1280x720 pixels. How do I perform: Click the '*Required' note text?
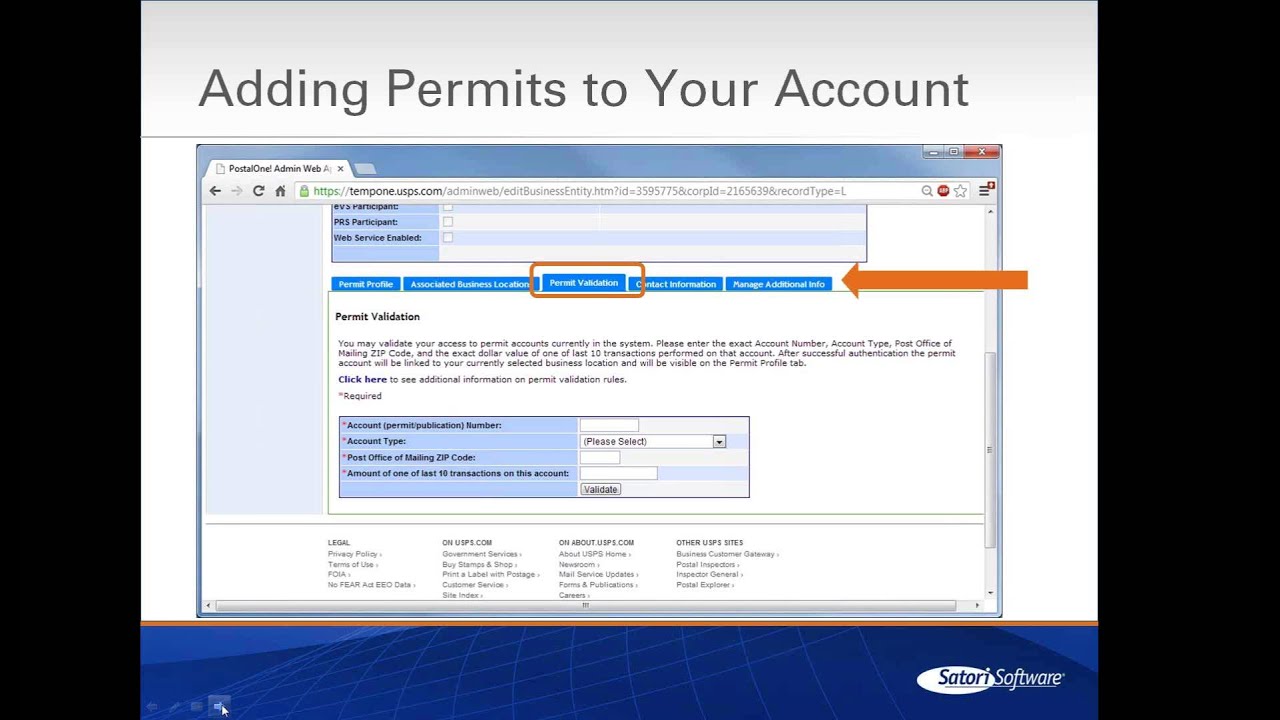click(360, 396)
